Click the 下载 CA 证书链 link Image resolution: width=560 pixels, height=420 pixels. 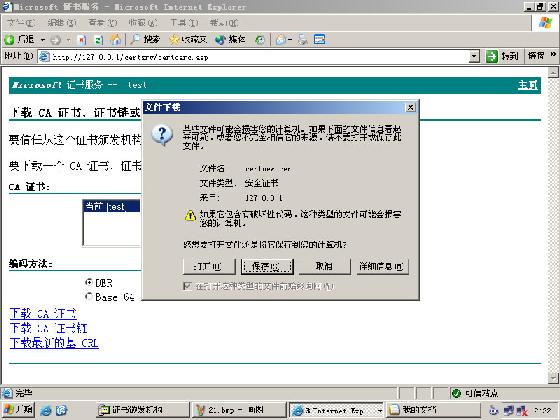click(49, 328)
